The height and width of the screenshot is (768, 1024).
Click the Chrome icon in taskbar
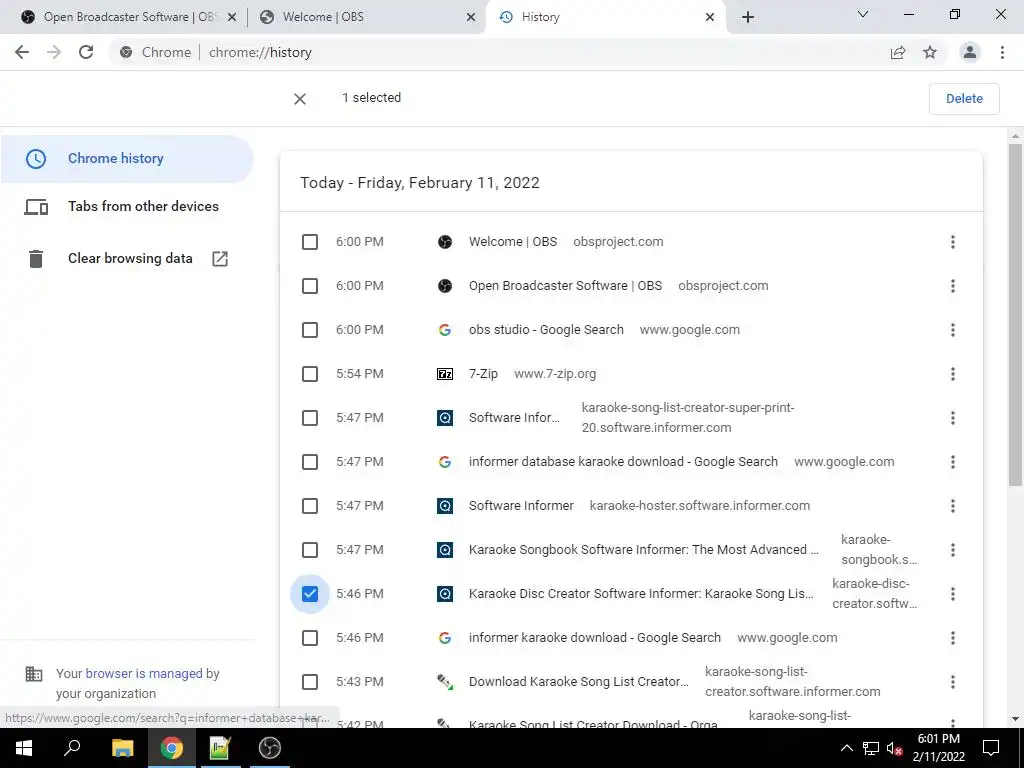click(x=172, y=748)
